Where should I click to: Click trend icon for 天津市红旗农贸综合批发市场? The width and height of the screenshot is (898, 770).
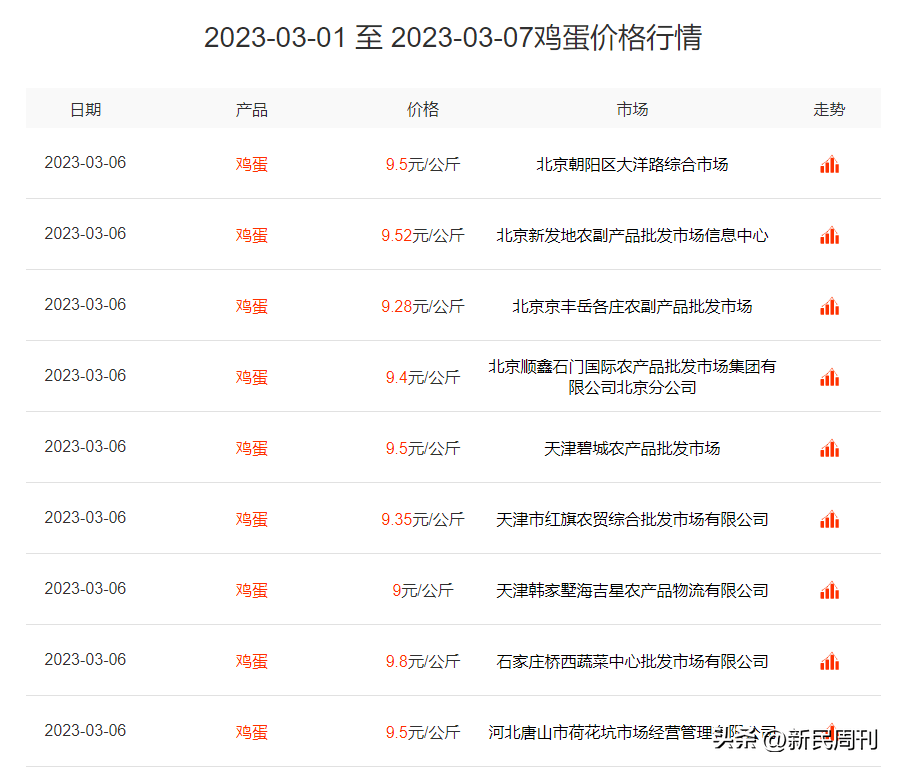[x=829, y=520]
